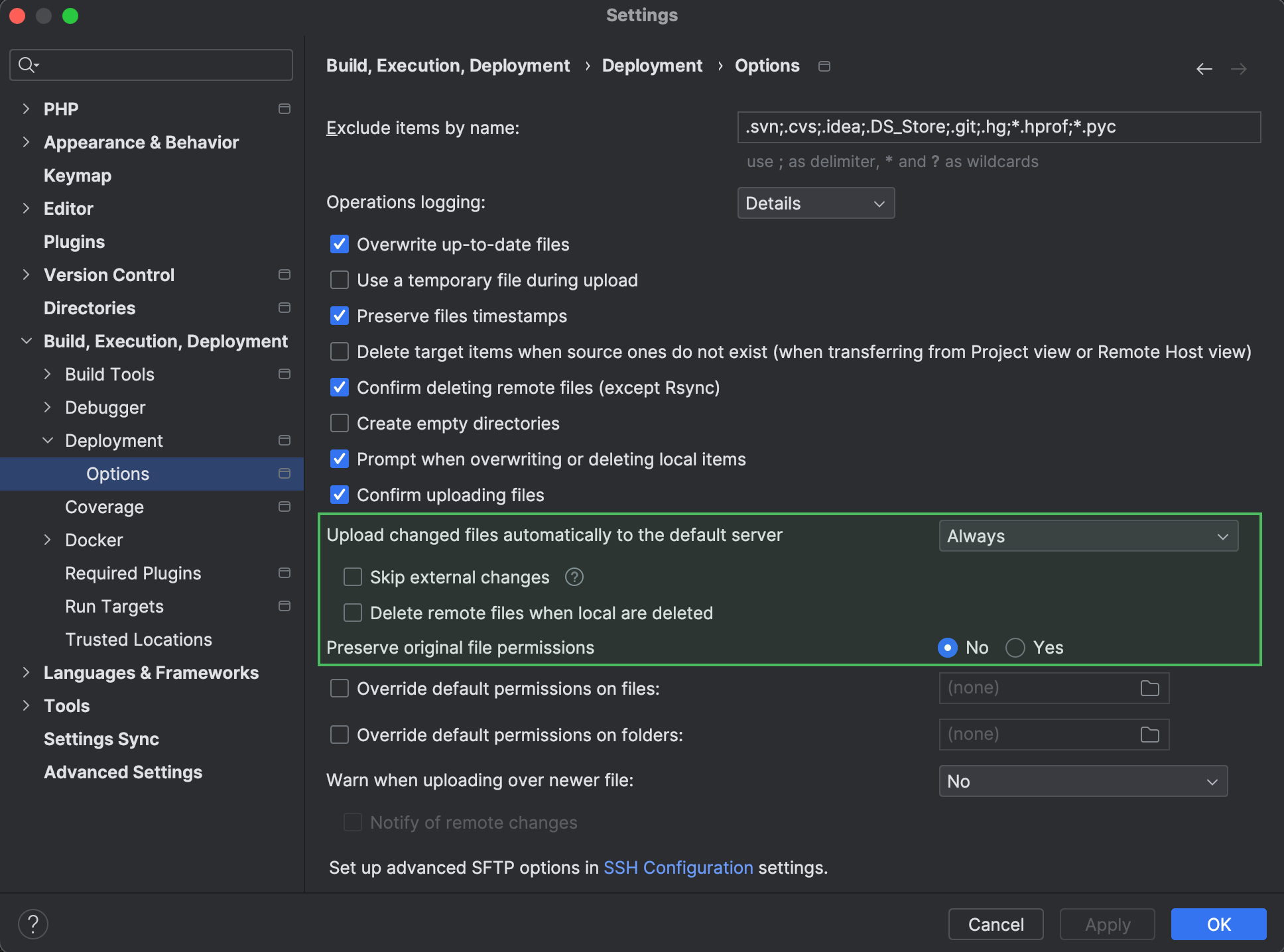The height and width of the screenshot is (952, 1284).
Task: Select Coverage in the settings sidebar
Action: [x=104, y=506]
